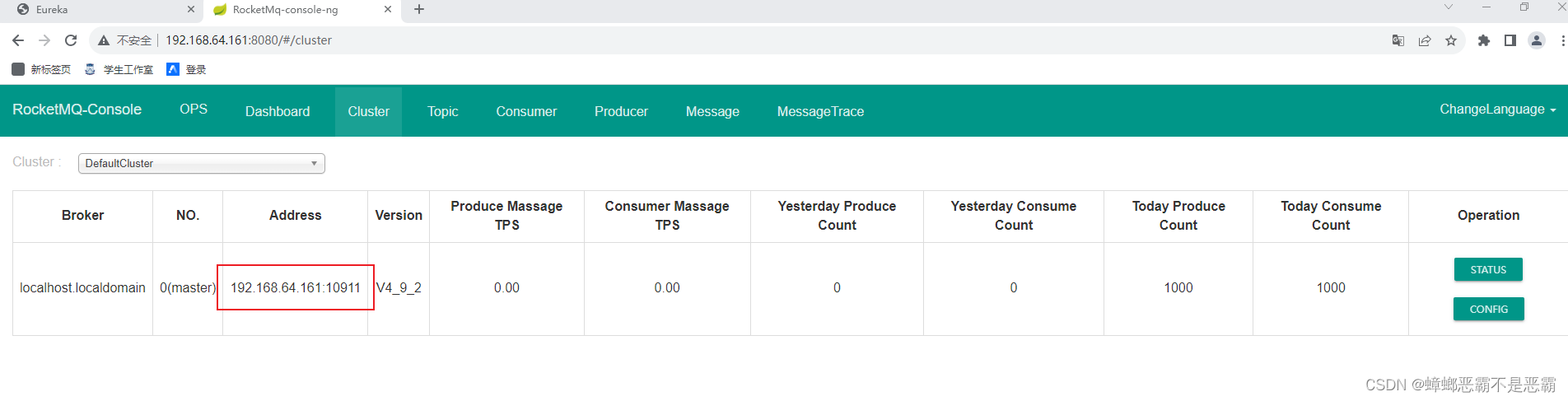Click the browser forward arrow
This screenshot has width=1568, height=401.
[x=44, y=40]
